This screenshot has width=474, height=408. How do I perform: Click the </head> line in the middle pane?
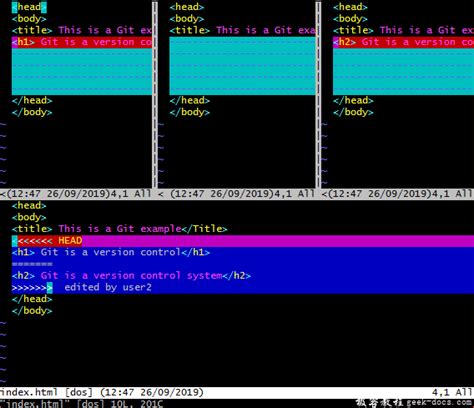click(x=190, y=100)
